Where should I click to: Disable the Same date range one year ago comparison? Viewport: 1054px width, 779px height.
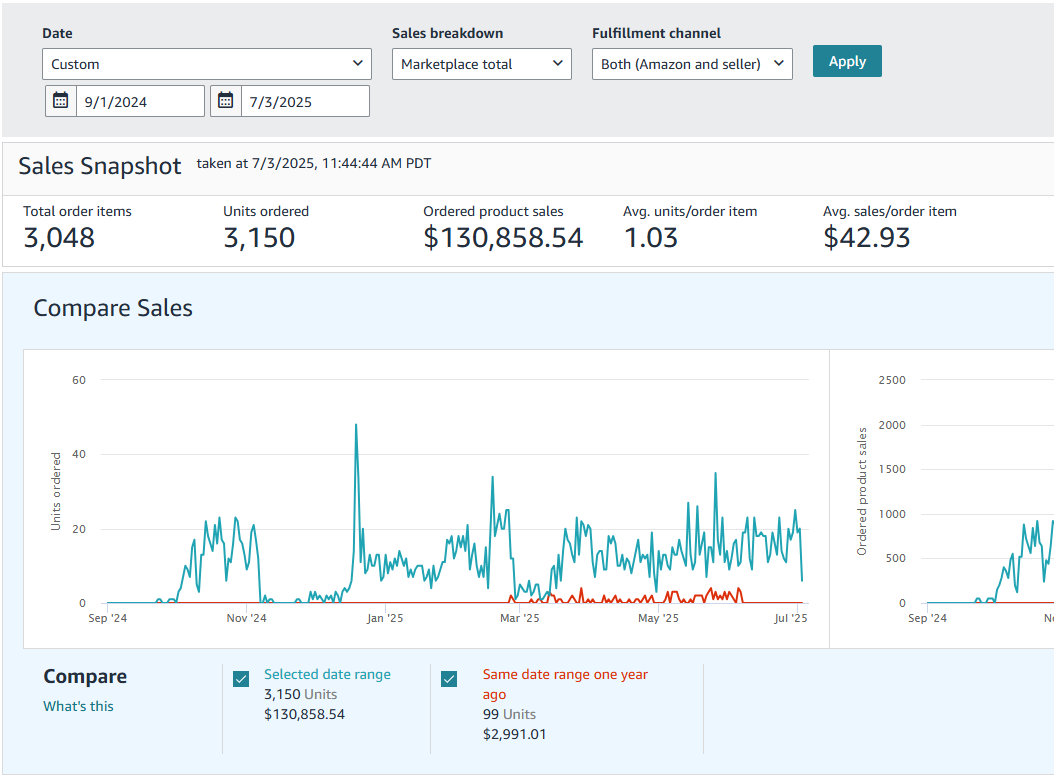pos(449,678)
